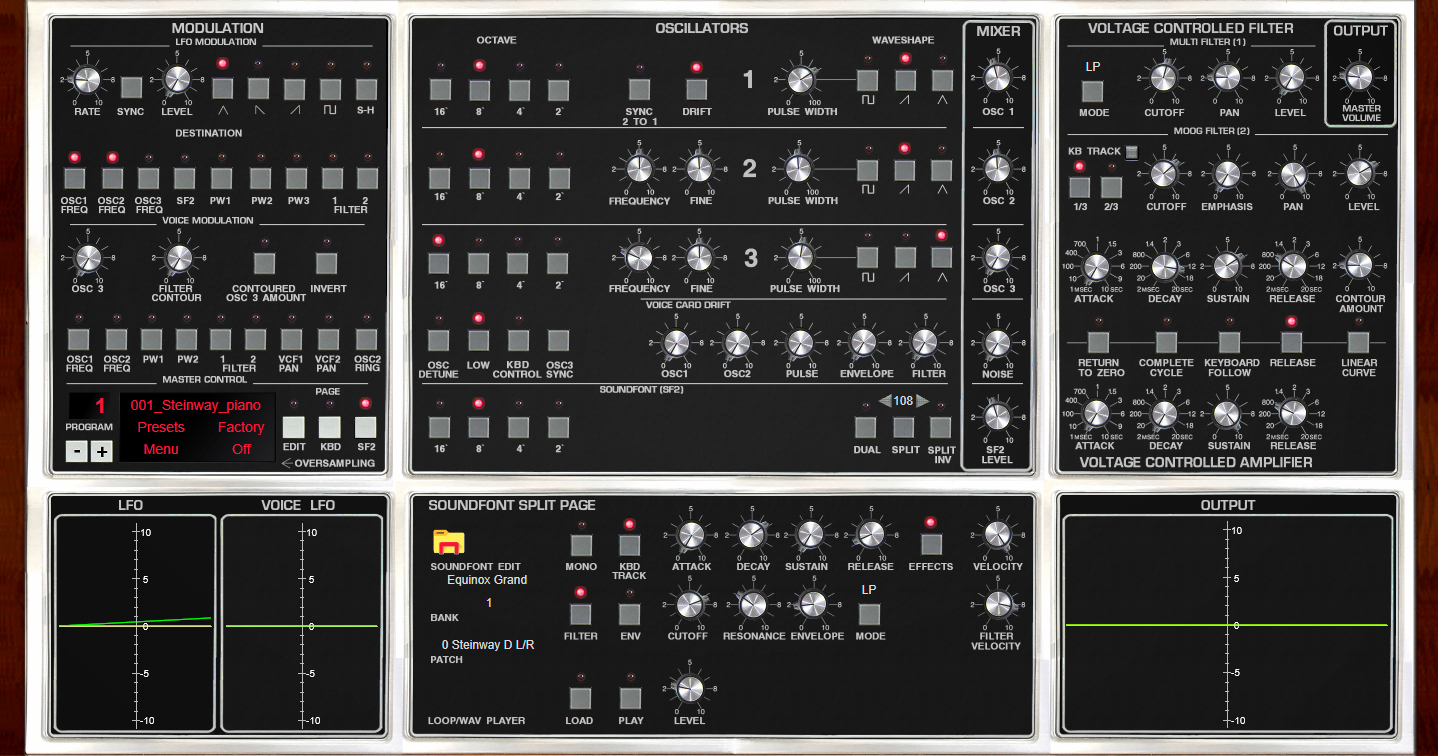
Task: Select the LFO square waveform button
Action: coord(330,88)
